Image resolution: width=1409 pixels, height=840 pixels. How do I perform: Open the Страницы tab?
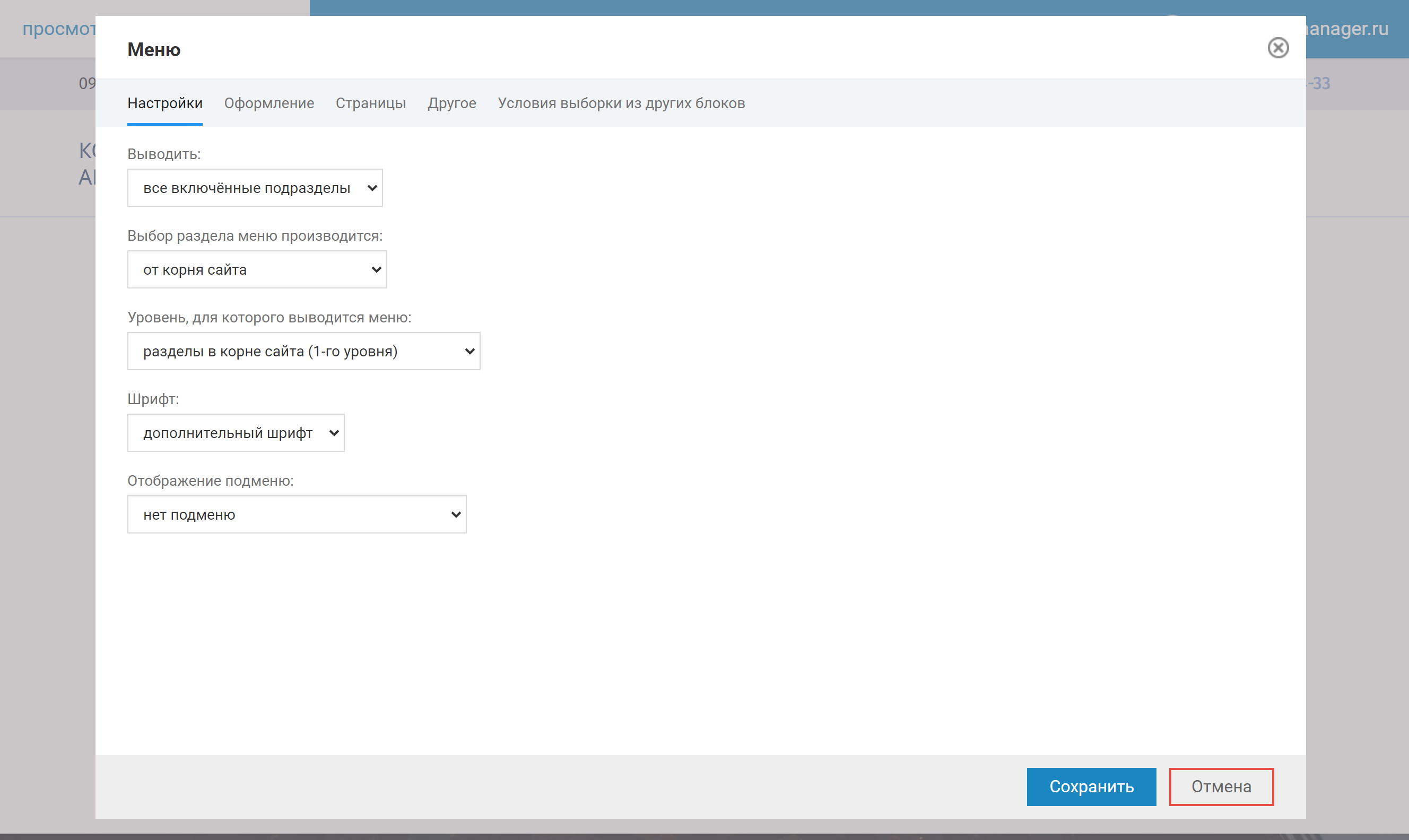pyautogui.click(x=370, y=103)
